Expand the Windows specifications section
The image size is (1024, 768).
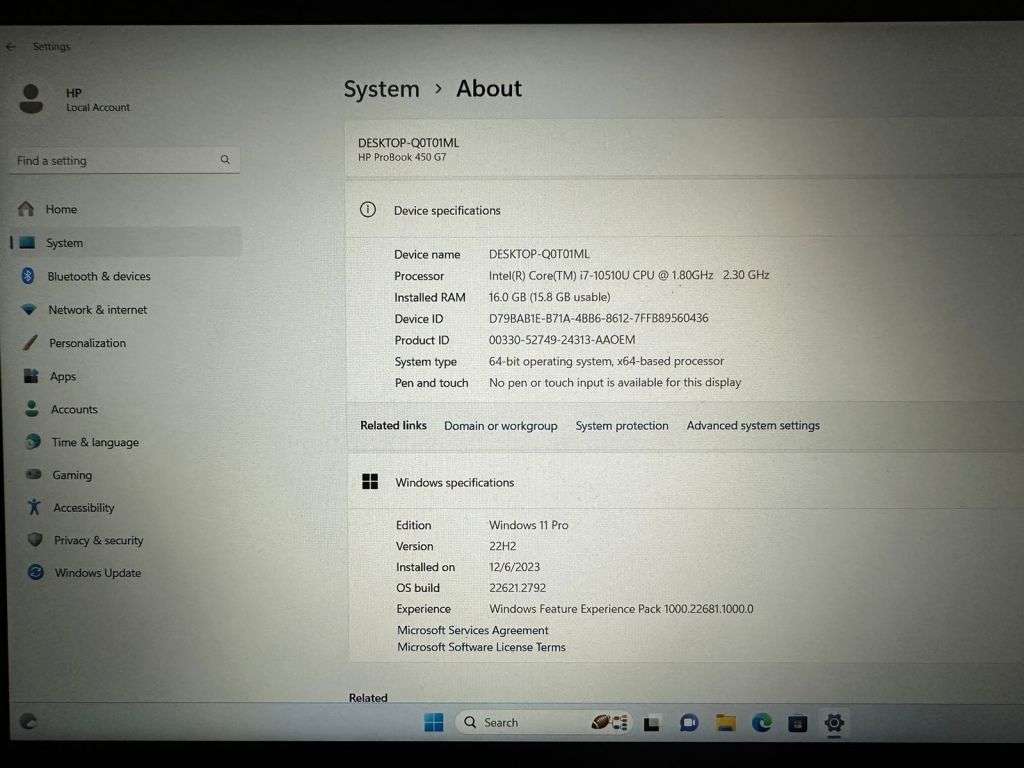[x=454, y=482]
